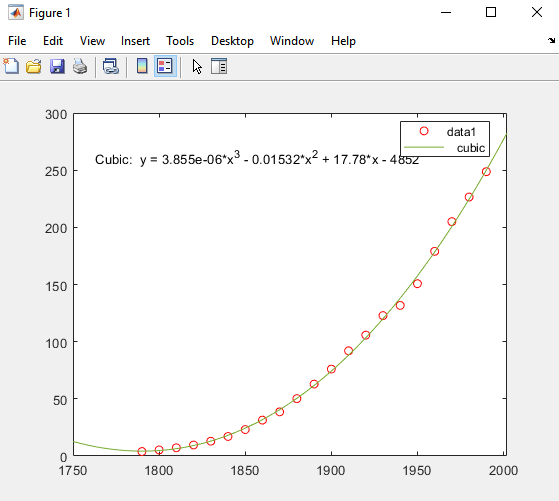Click the New Figure toolbar icon
The height and width of the screenshot is (501, 559).
point(11,66)
